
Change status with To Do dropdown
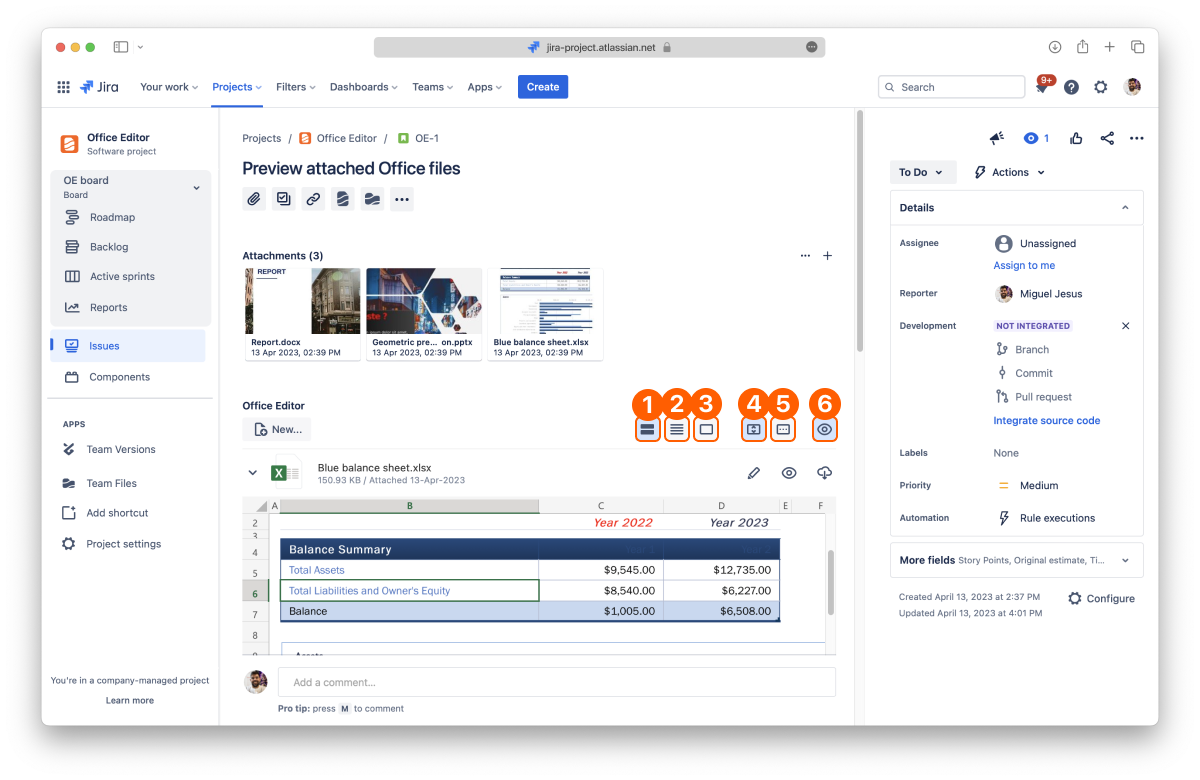tap(923, 172)
